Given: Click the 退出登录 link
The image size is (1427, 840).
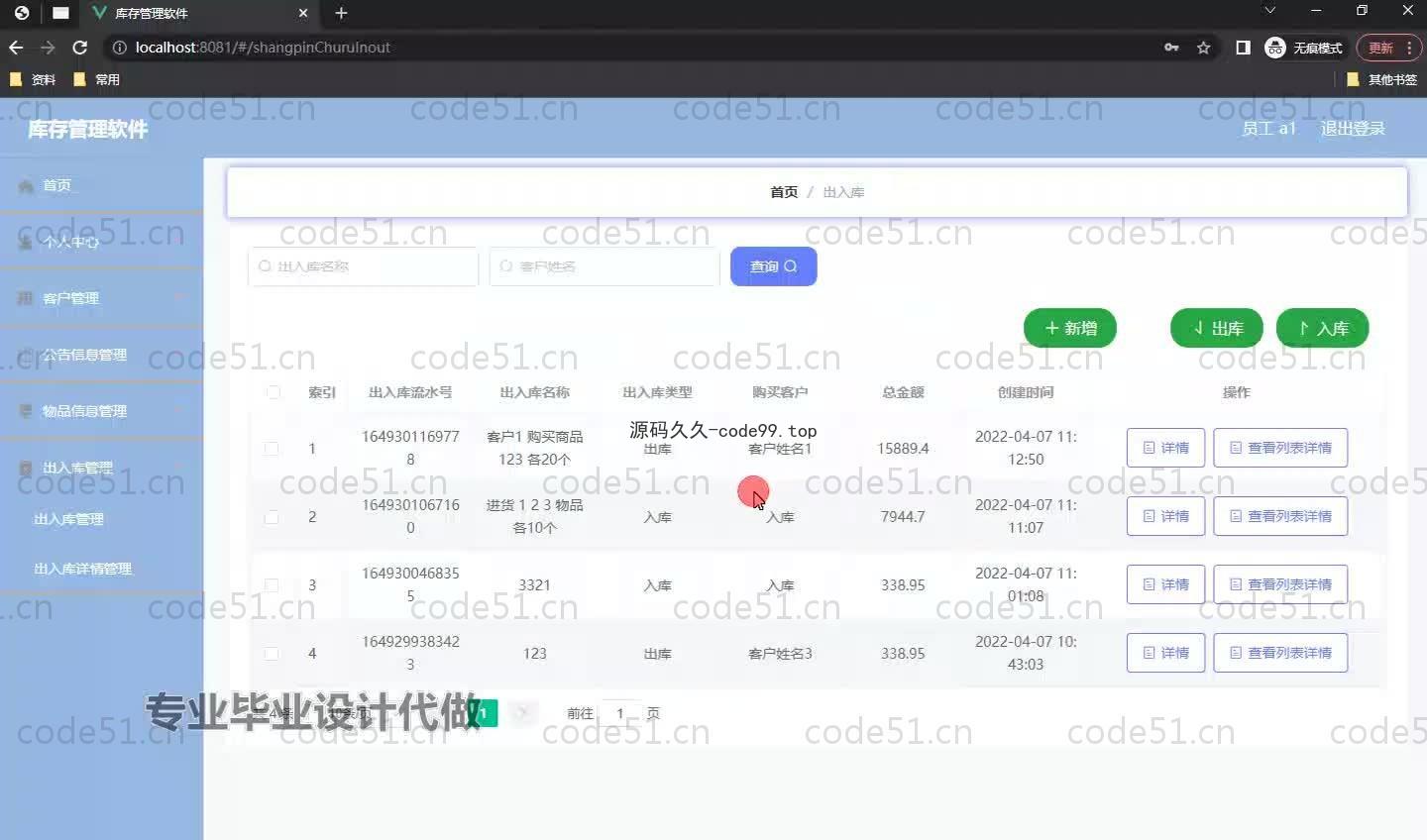Looking at the screenshot, I should [1352, 129].
